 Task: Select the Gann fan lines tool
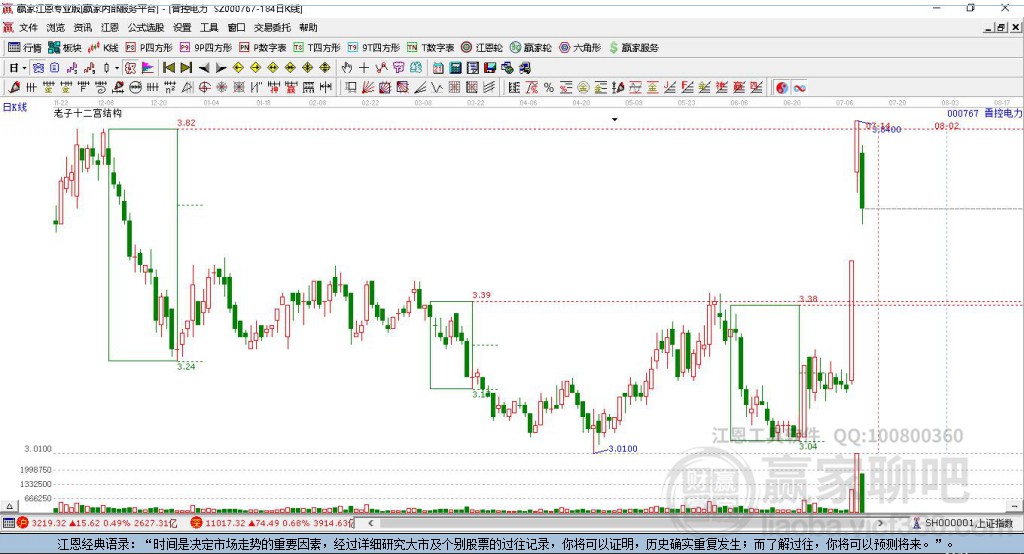[368, 88]
